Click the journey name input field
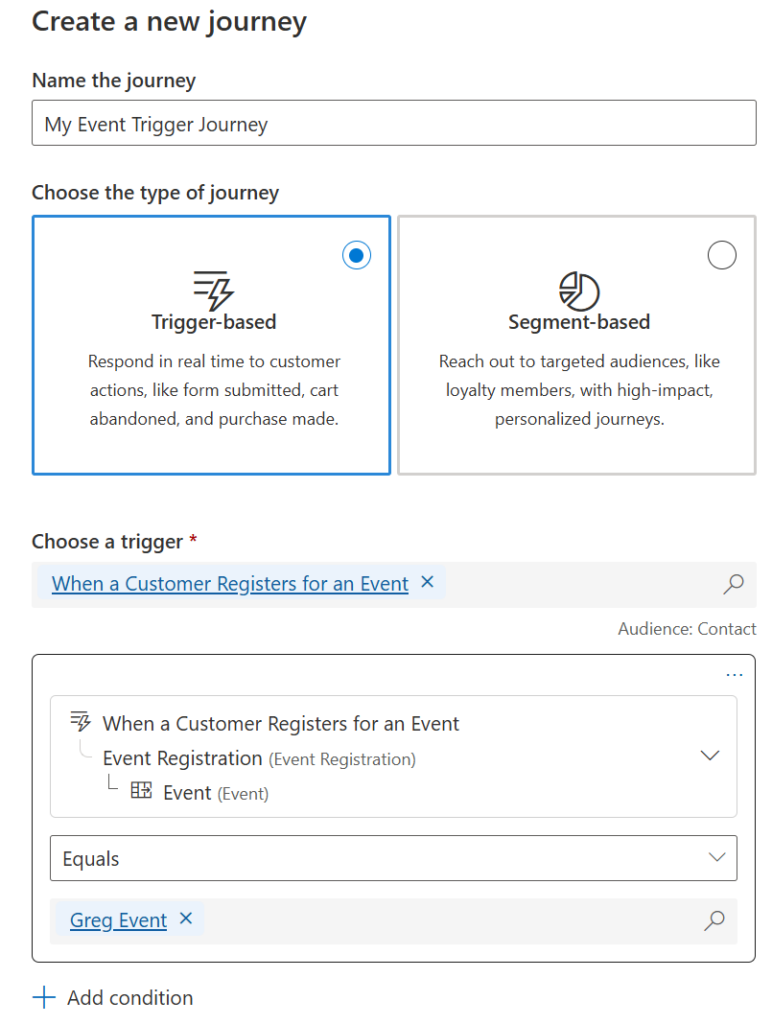Viewport: 772px width, 1024px height. (x=393, y=124)
